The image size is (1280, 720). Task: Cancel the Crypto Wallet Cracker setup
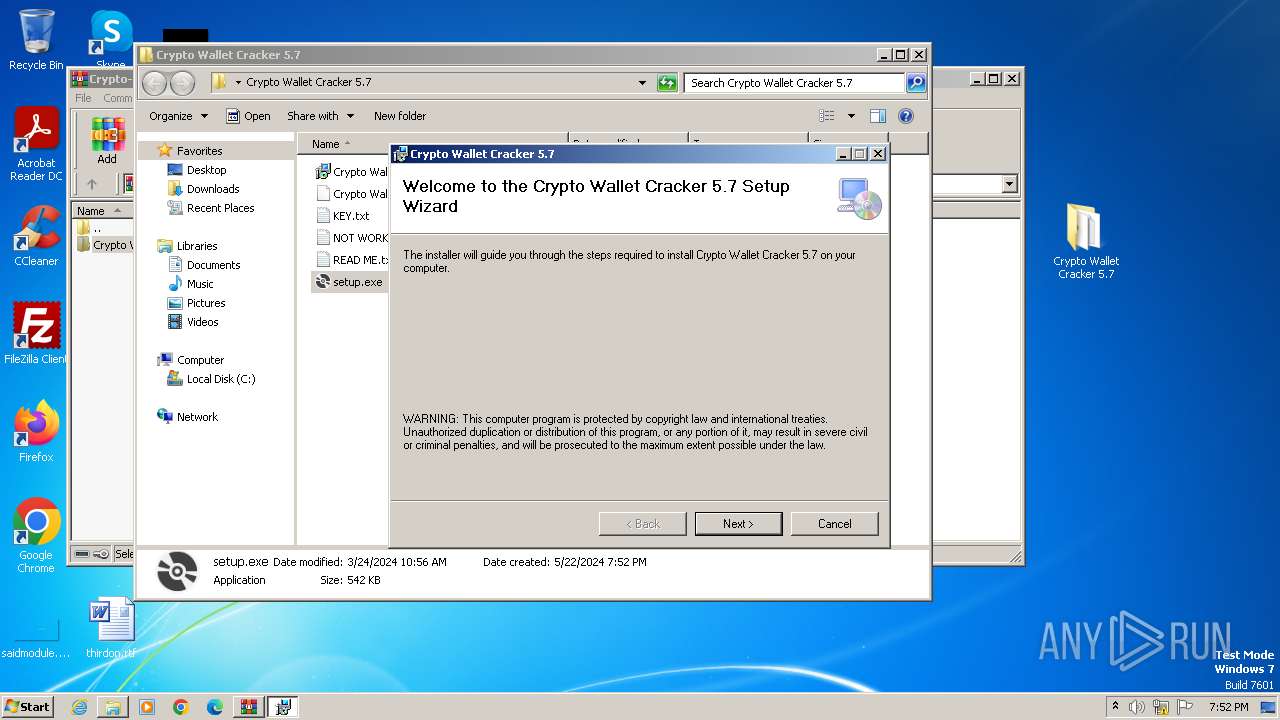[x=834, y=523]
